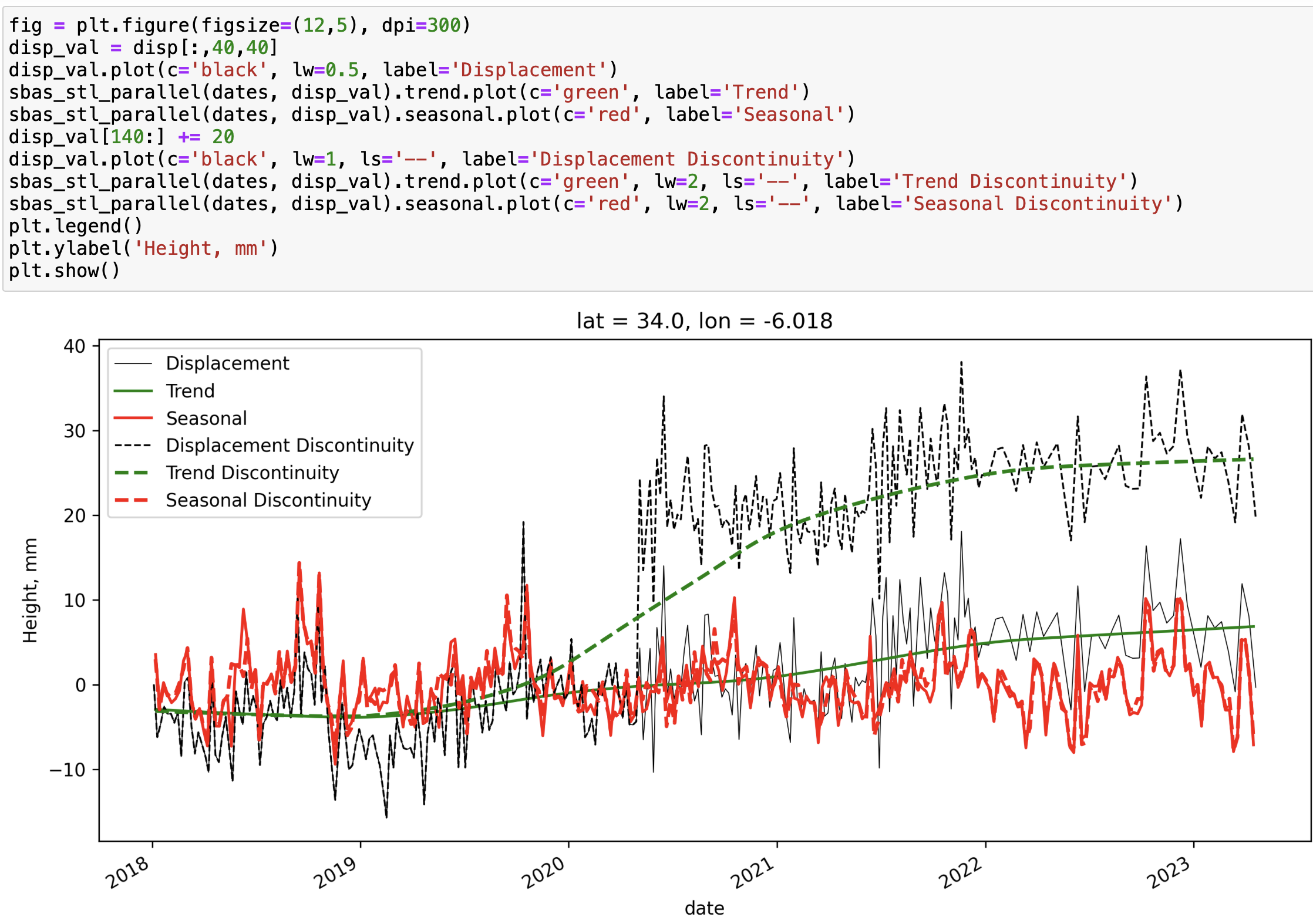Click the plt.figure figsize line of code
This screenshot has height=924, width=1313.
[x=240, y=25]
